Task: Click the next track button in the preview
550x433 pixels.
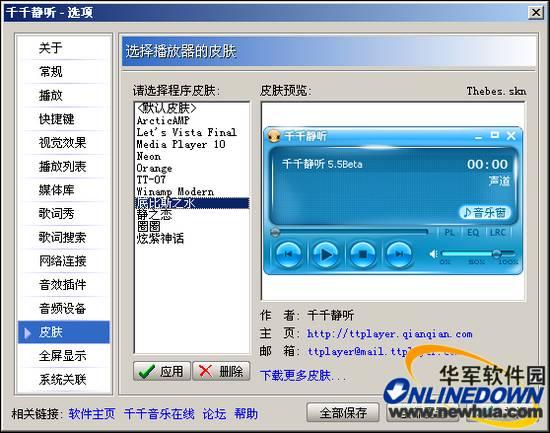Action: click(399, 254)
